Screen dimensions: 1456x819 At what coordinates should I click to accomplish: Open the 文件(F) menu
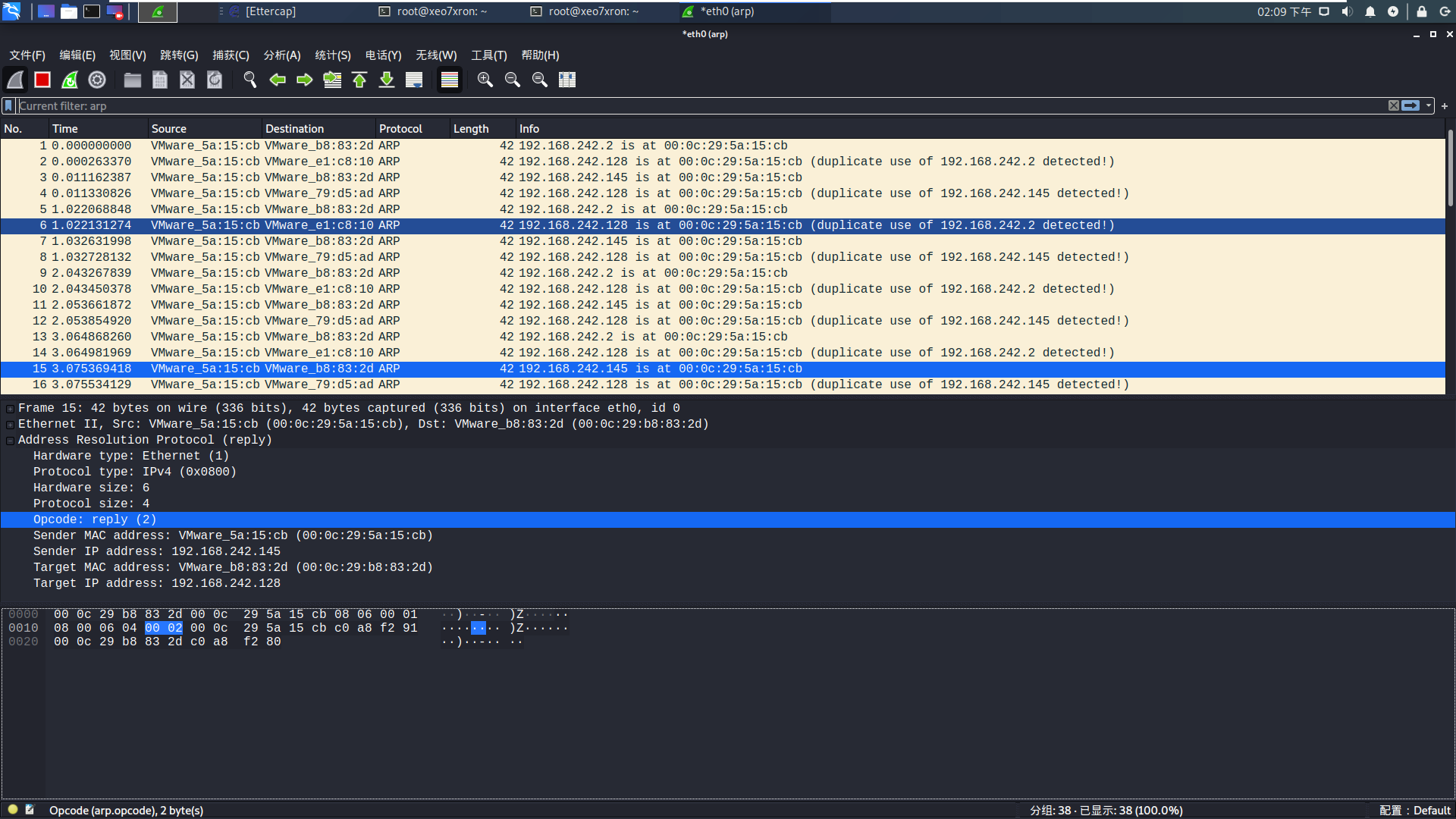click(27, 55)
